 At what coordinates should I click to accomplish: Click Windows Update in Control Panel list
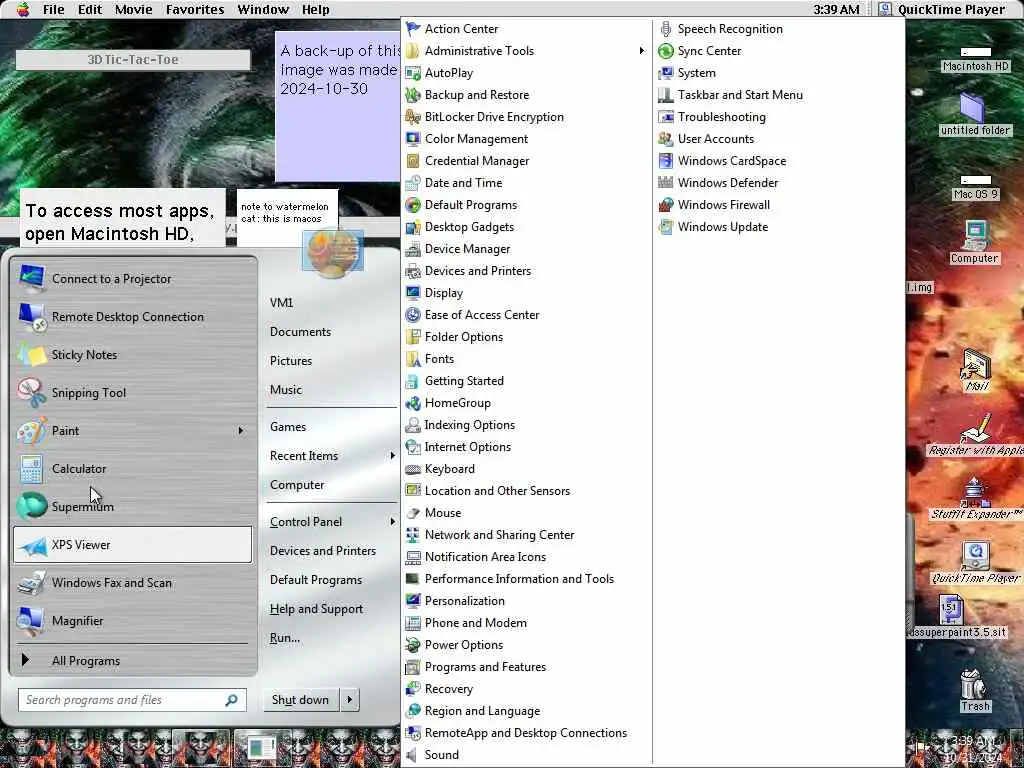click(722, 227)
